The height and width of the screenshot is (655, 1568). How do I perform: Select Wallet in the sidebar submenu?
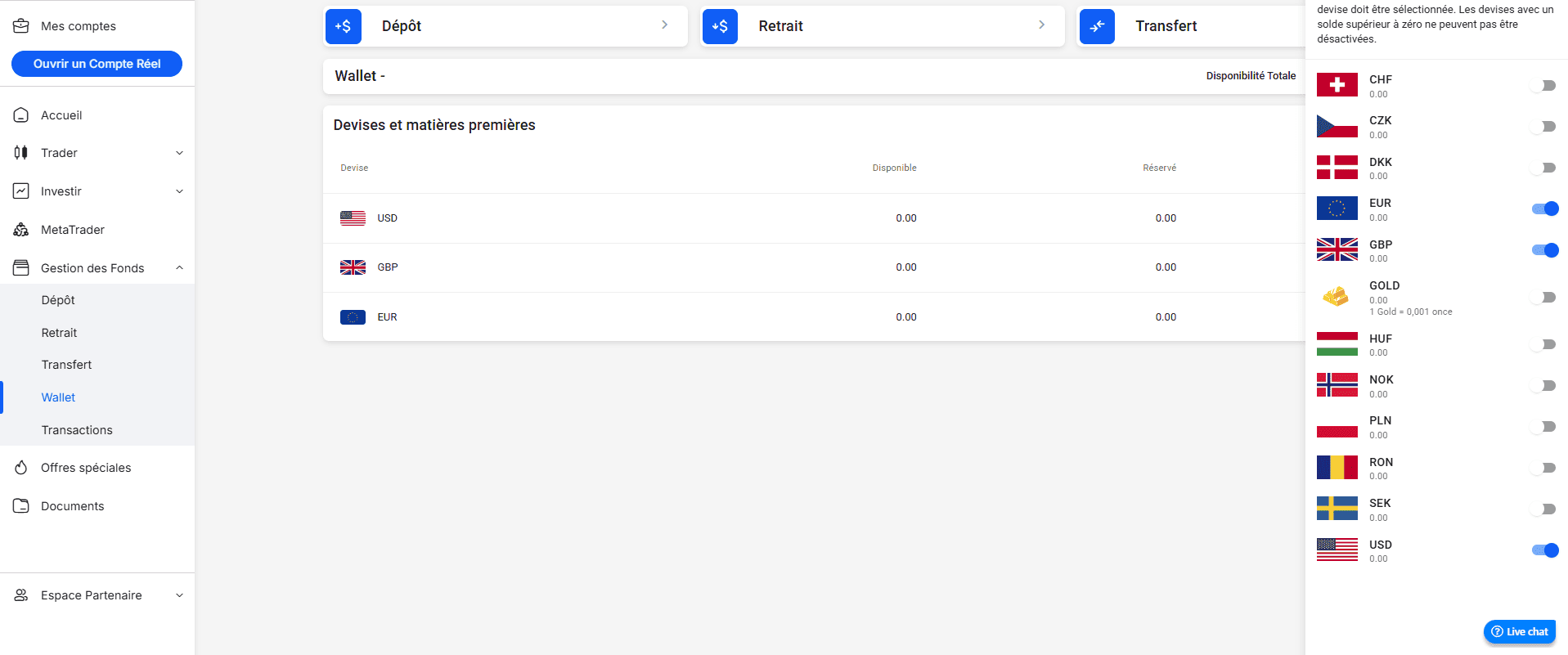pyautogui.click(x=58, y=397)
